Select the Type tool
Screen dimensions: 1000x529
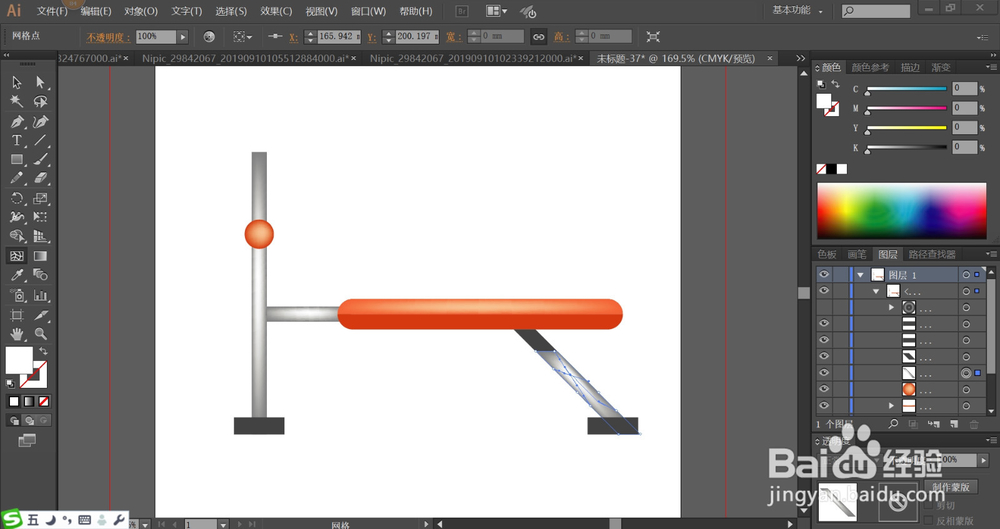[17, 140]
